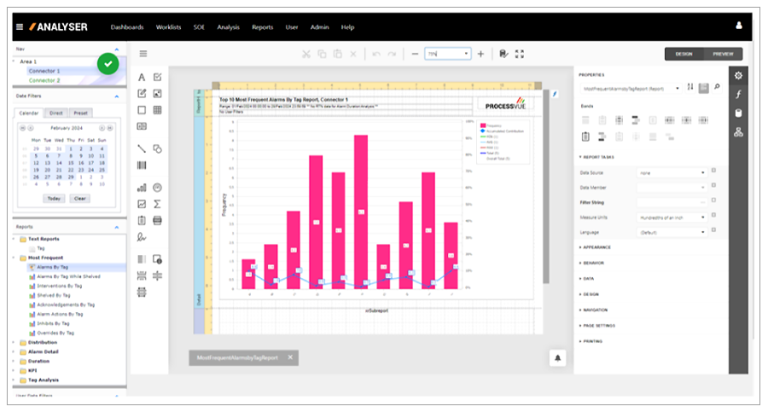Zoom out with the minus button
The image size is (768, 412).
click(x=415, y=54)
